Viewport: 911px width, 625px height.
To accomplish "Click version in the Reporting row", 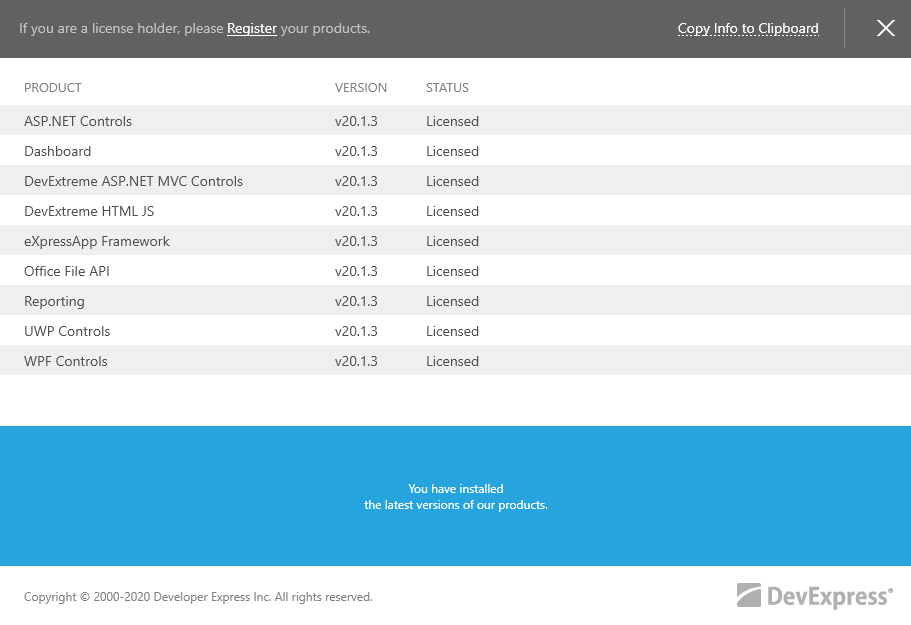I will point(356,301).
